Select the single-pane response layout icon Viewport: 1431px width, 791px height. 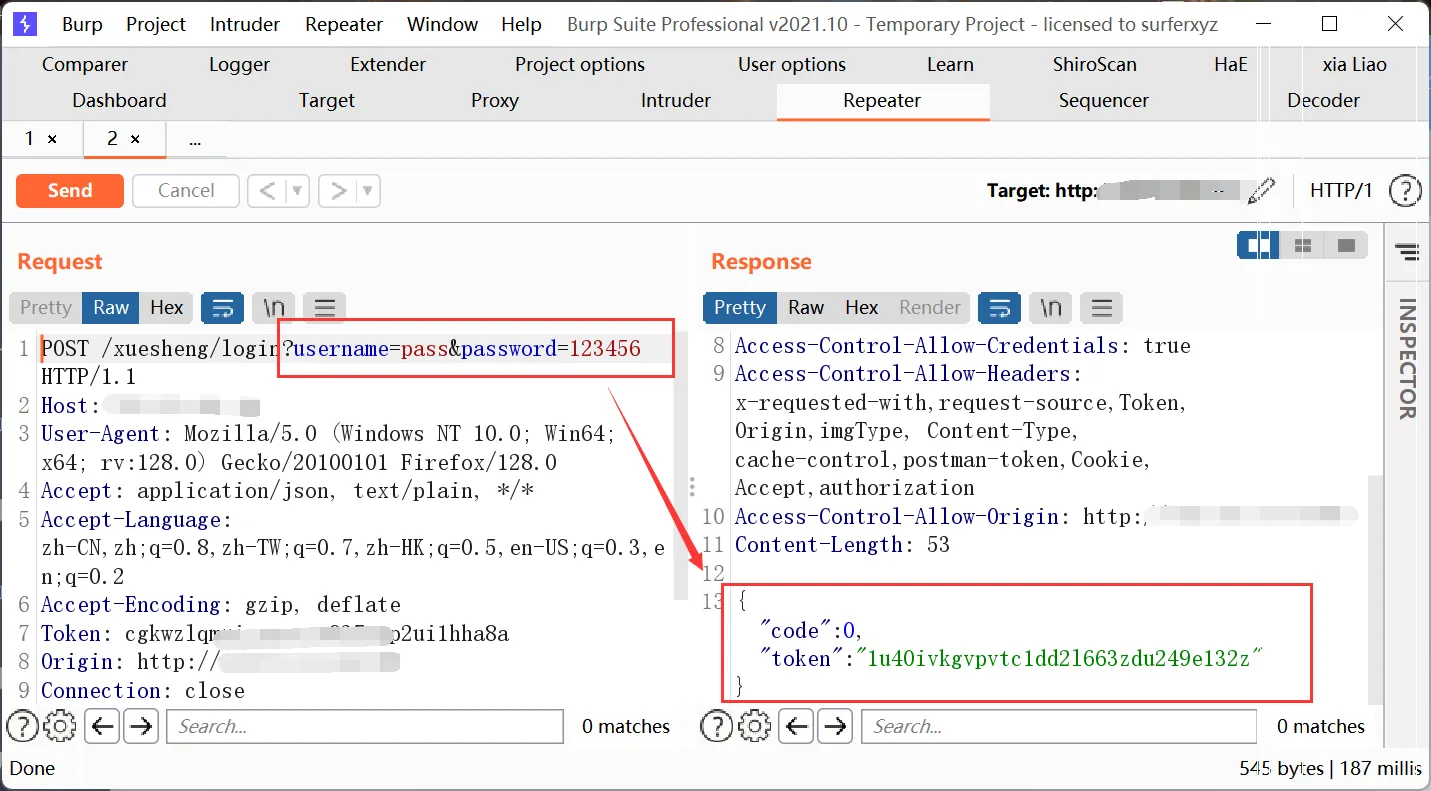pyautogui.click(x=1346, y=244)
